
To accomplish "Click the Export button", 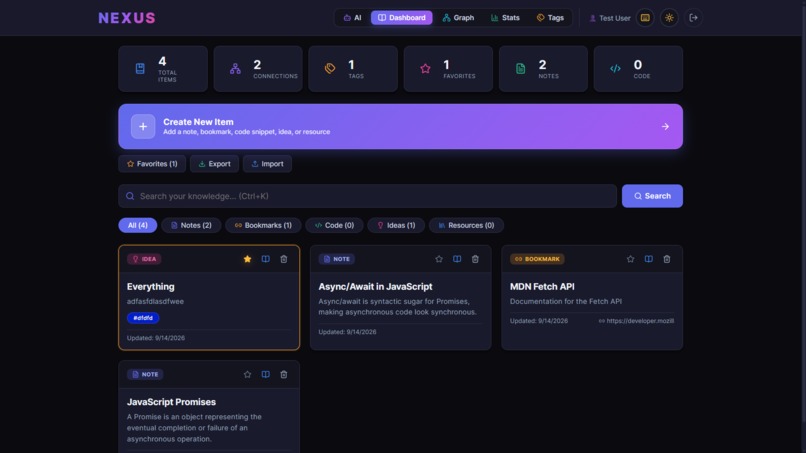I will [214, 164].
